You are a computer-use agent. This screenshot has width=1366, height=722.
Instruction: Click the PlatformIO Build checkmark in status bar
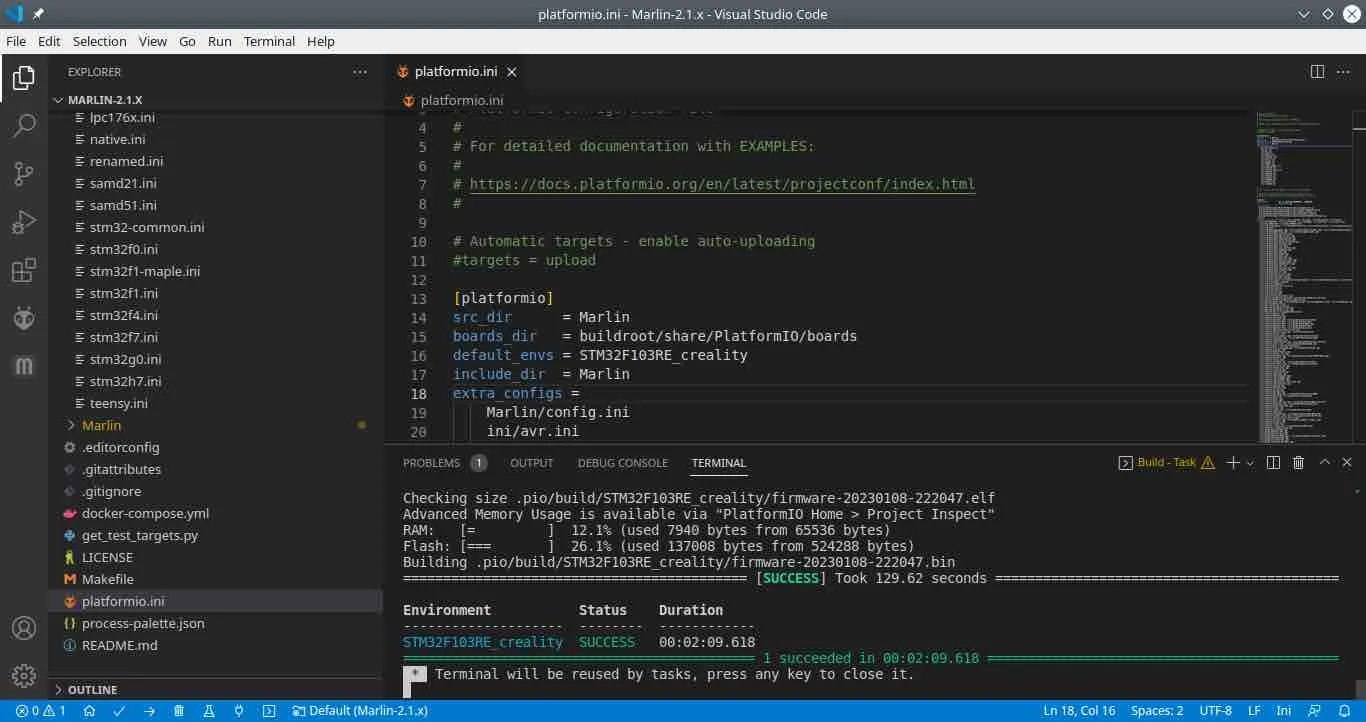tap(119, 711)
